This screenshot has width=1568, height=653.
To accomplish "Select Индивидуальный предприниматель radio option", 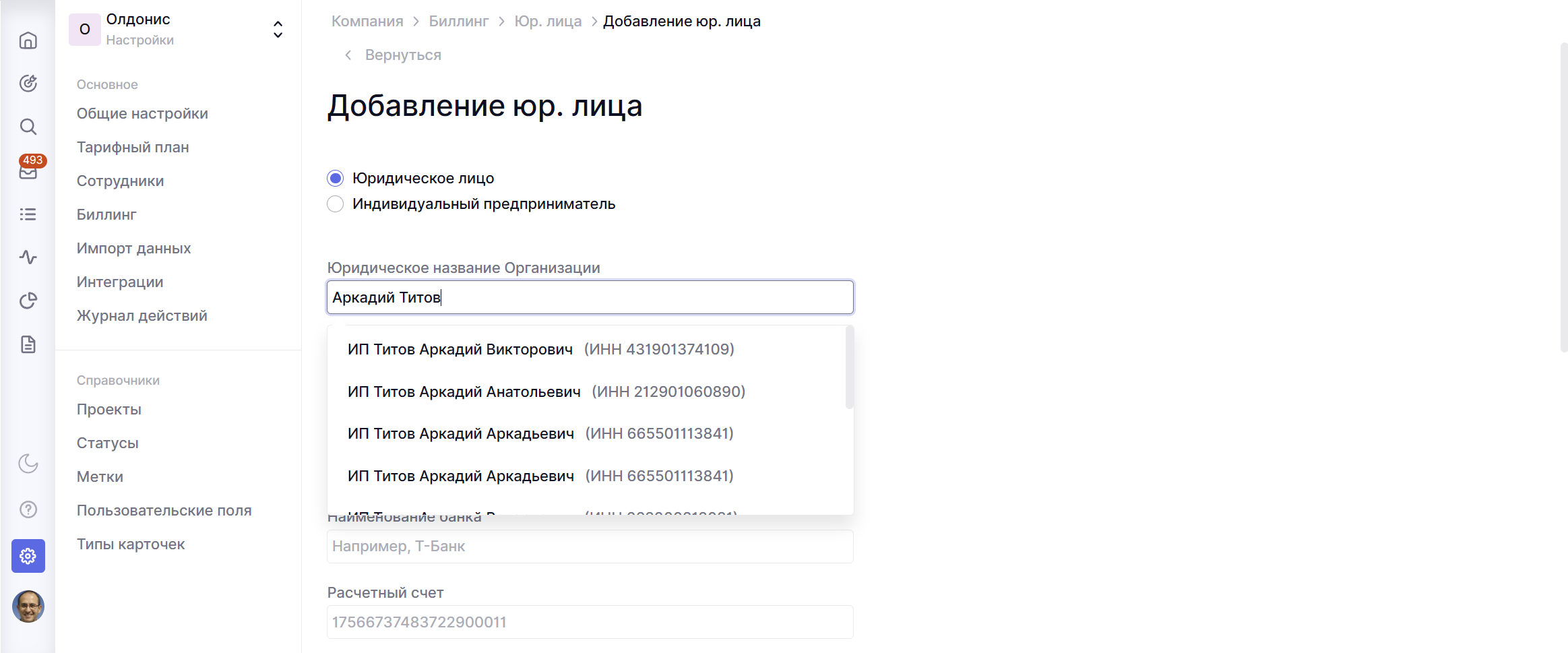I will point(335,204).
